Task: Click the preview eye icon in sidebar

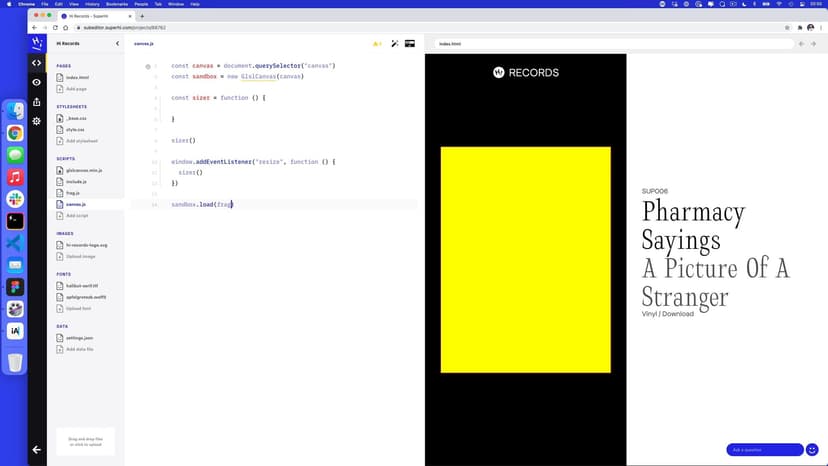Action: [x=37, y=82]
